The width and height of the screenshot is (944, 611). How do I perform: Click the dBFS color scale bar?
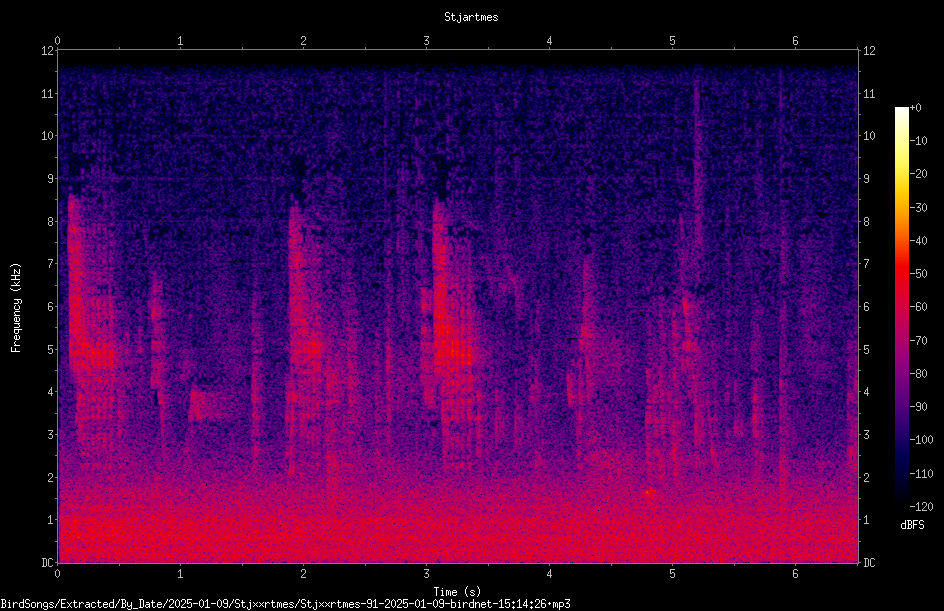point(901,306)
